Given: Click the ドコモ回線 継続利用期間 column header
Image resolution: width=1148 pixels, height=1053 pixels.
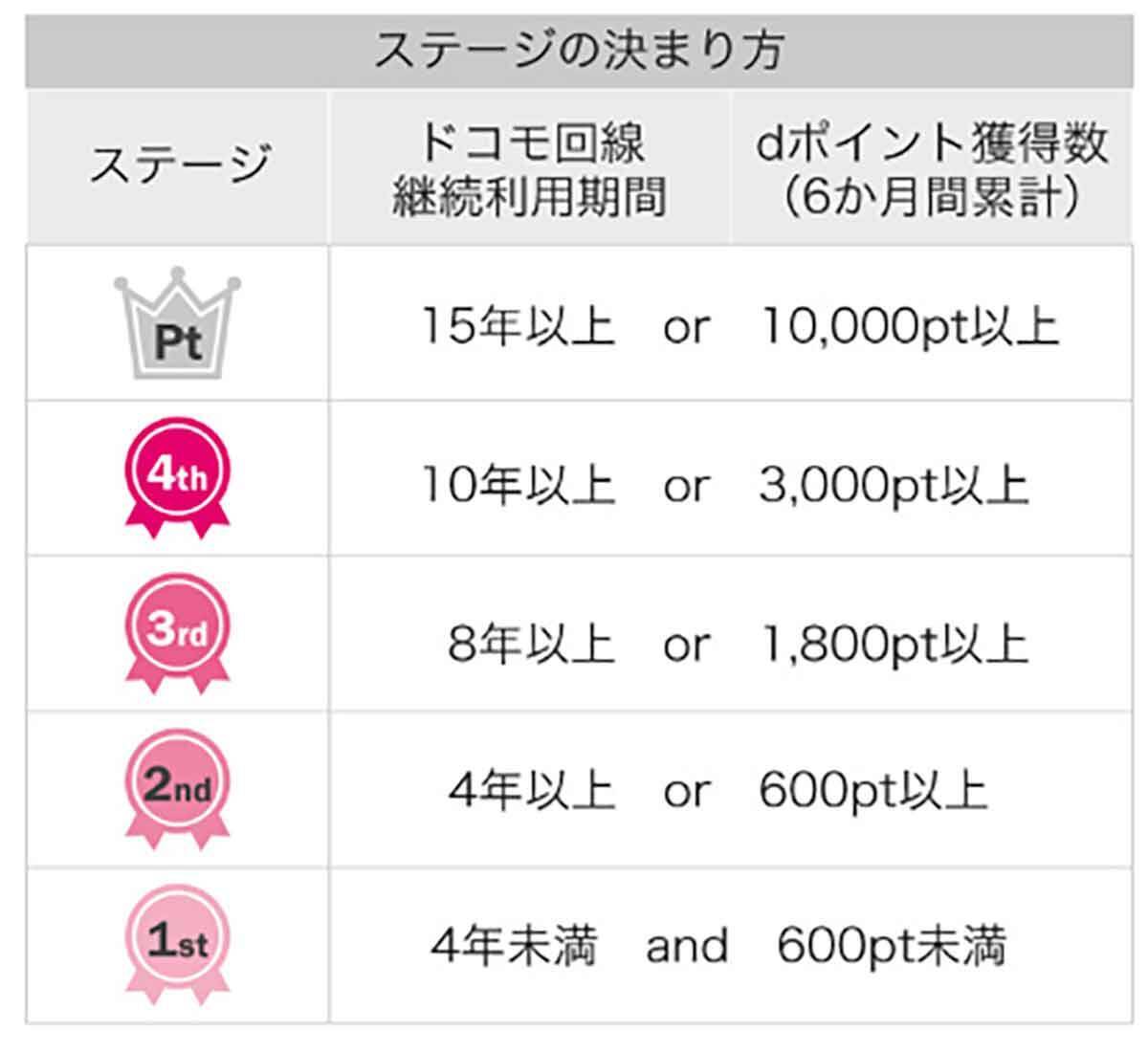Looking at the screenshot, I should tap(529, 169).
